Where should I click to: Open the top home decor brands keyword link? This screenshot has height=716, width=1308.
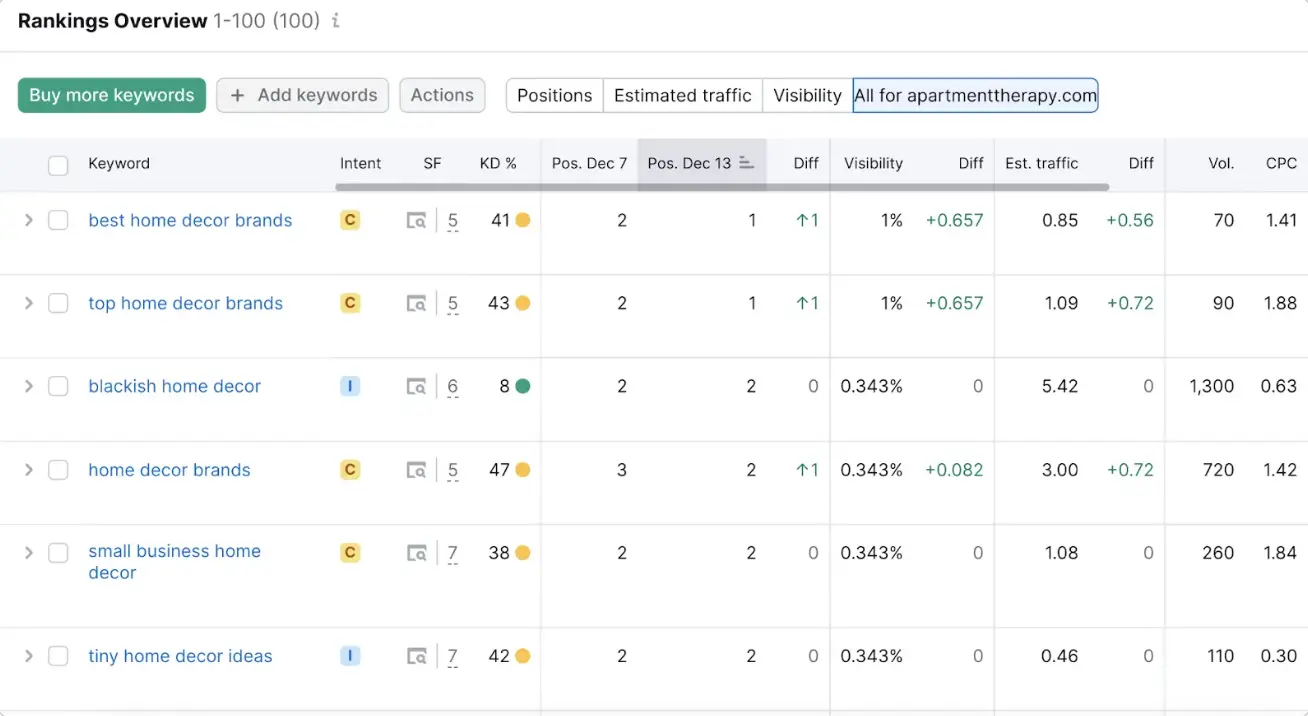pyautogui.click(x=185, y=303)
